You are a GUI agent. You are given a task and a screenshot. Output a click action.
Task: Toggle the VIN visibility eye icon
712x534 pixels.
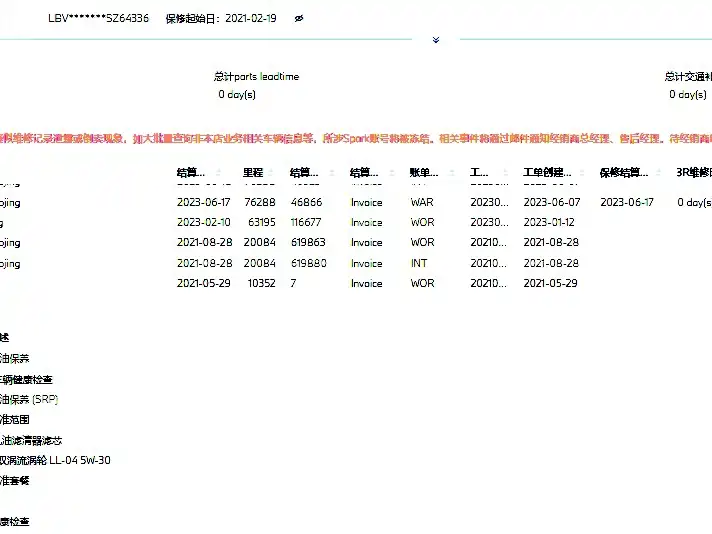(299, 19)
